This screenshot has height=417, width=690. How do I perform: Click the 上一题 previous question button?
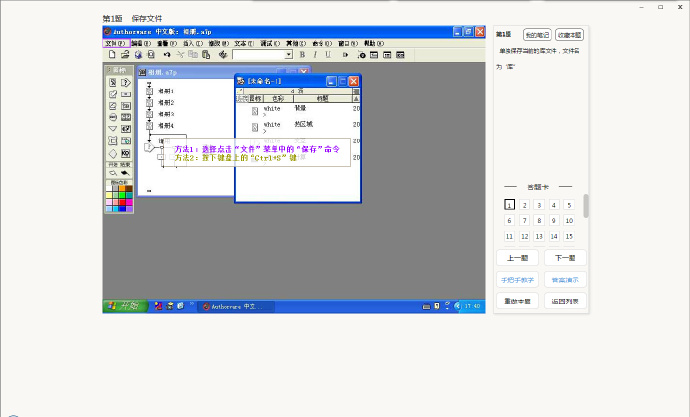click(517, 258)
